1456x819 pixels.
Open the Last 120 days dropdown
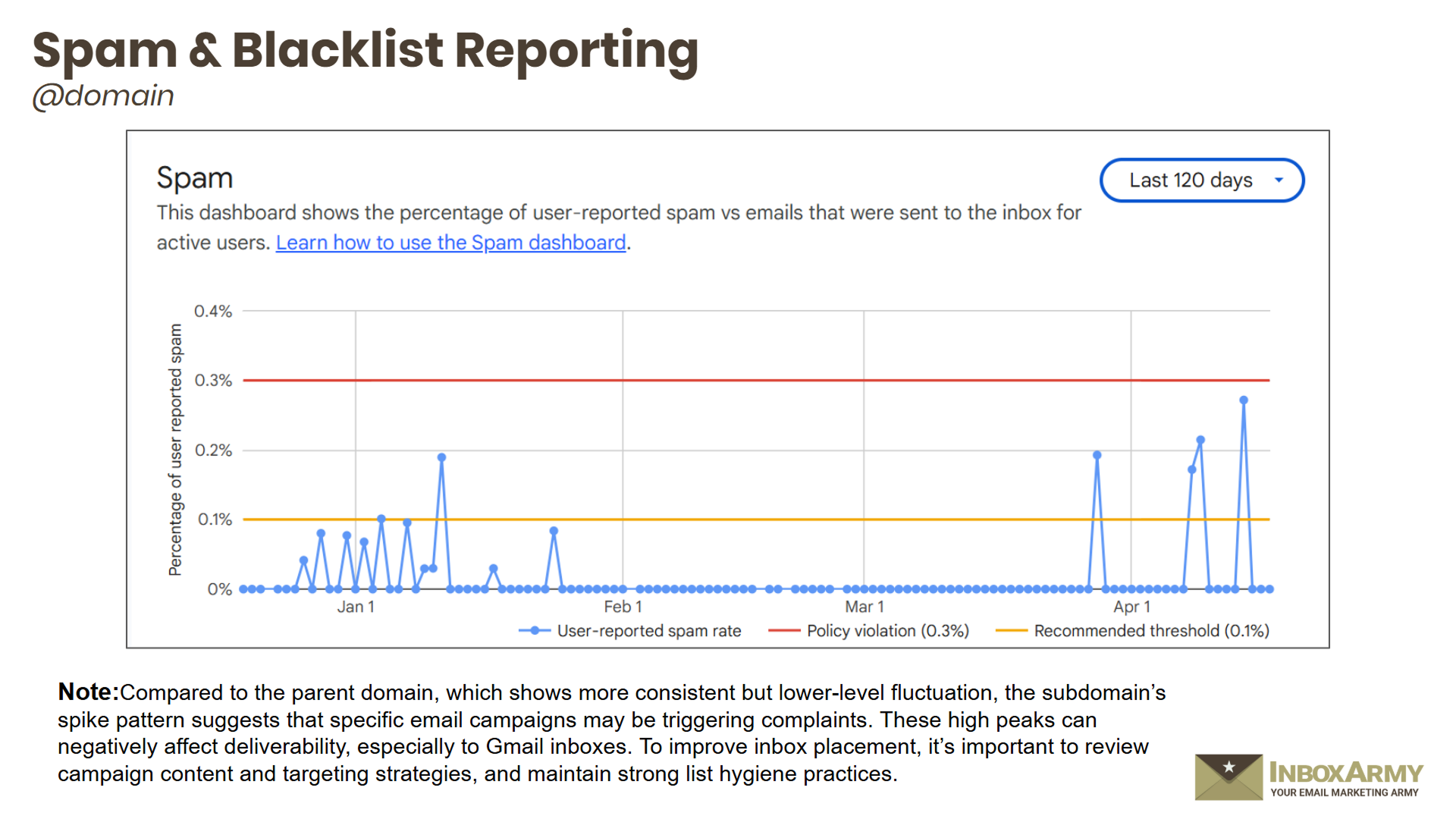tap(1191, 180)
